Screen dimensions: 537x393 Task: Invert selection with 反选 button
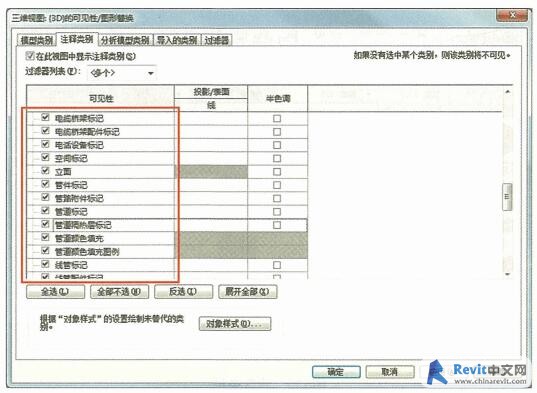(x=183, y=292)
